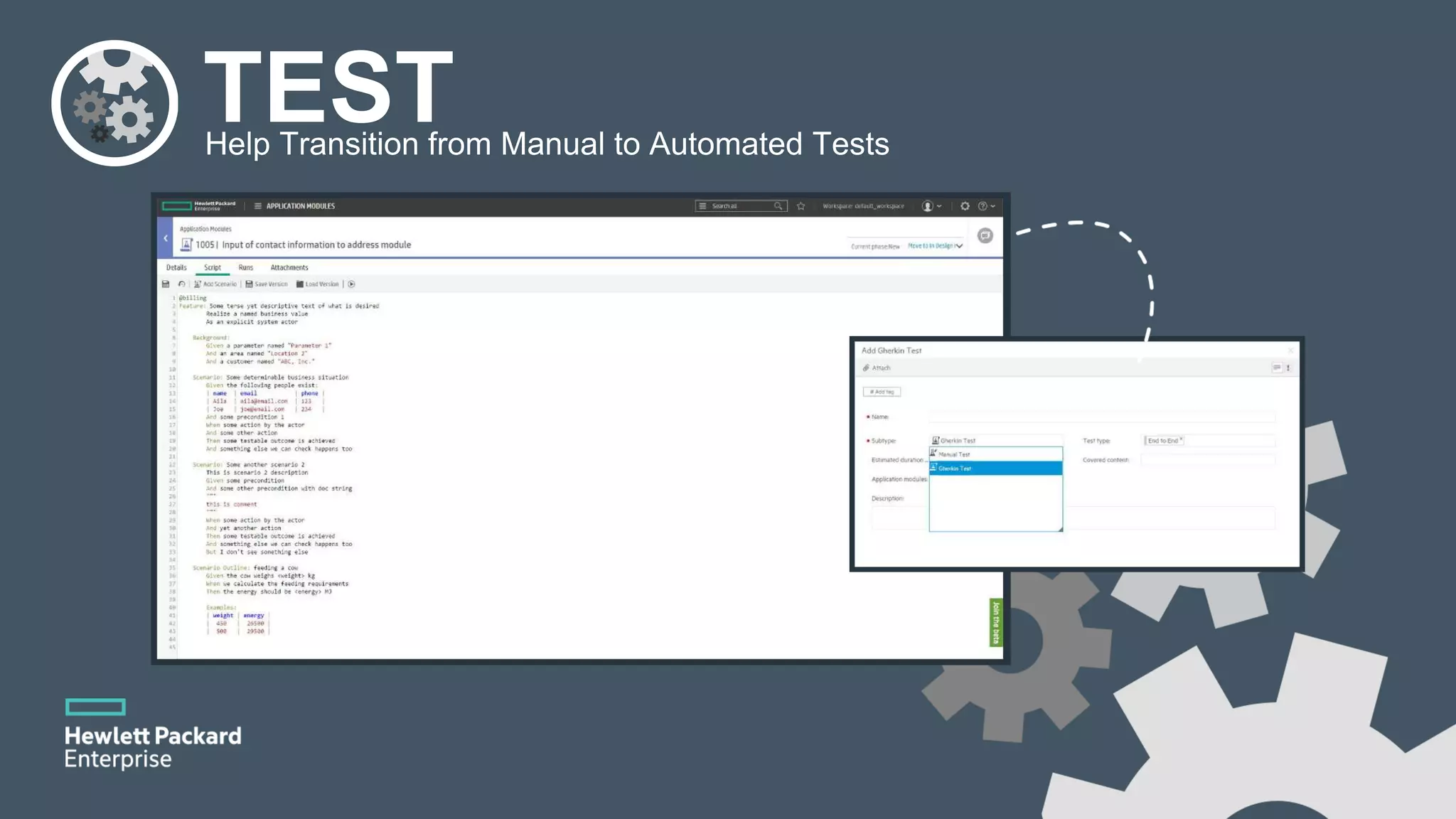This screenshot has width=1456, height=819.
Task: Click the Join the beta side button
Action: [996, 623]
